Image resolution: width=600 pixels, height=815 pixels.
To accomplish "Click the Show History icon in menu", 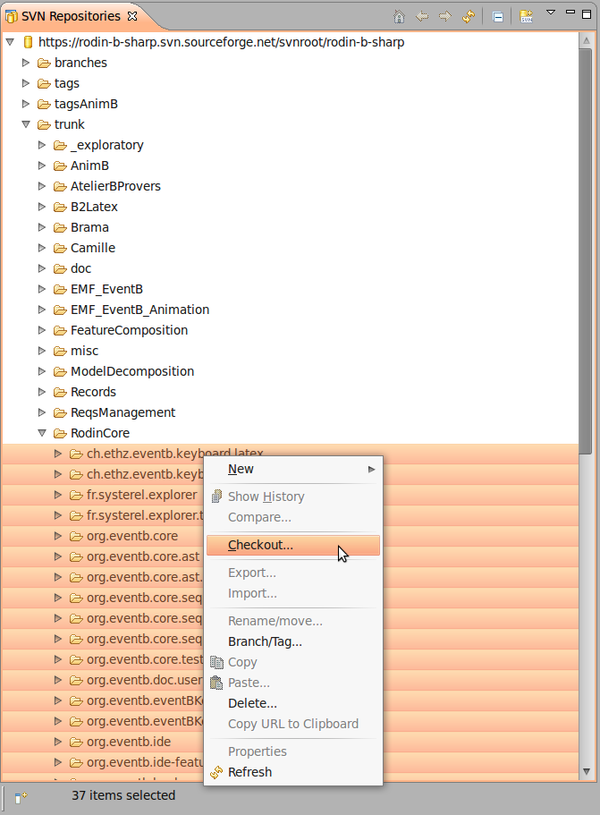I will 217,497.
